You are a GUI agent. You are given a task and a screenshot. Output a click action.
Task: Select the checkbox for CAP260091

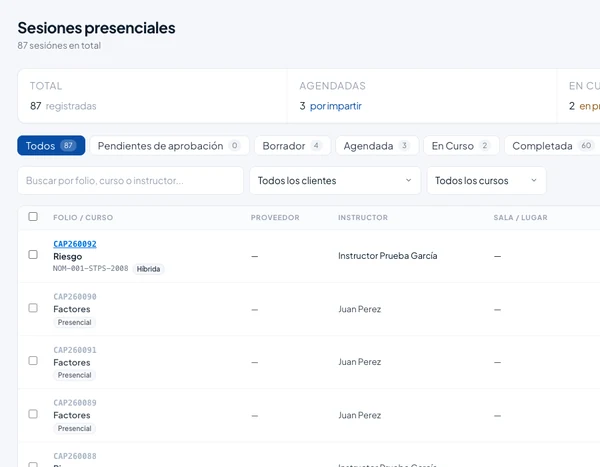pos(33,361)
